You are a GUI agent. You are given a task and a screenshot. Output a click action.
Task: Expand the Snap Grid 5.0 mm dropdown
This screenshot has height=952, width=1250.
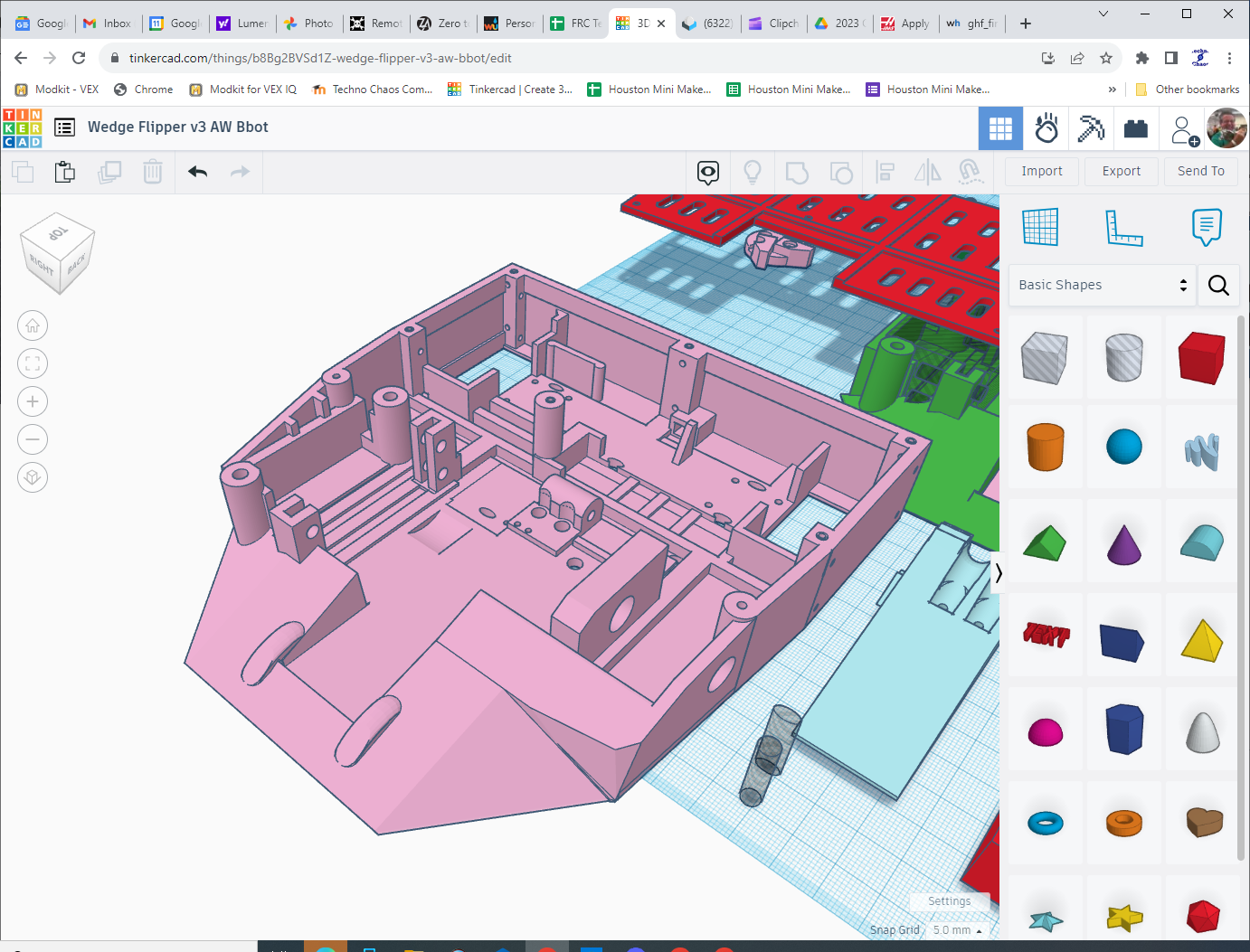tap(957, 929)
